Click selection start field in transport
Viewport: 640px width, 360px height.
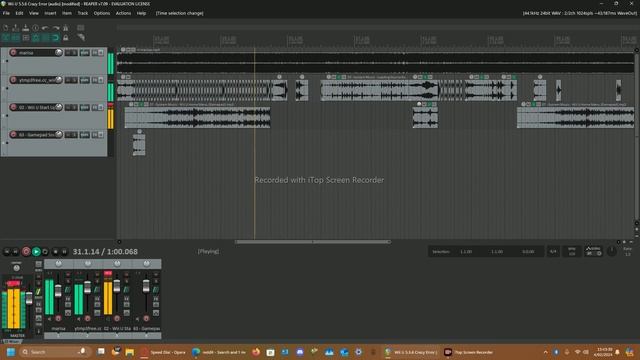pos(466,252)
